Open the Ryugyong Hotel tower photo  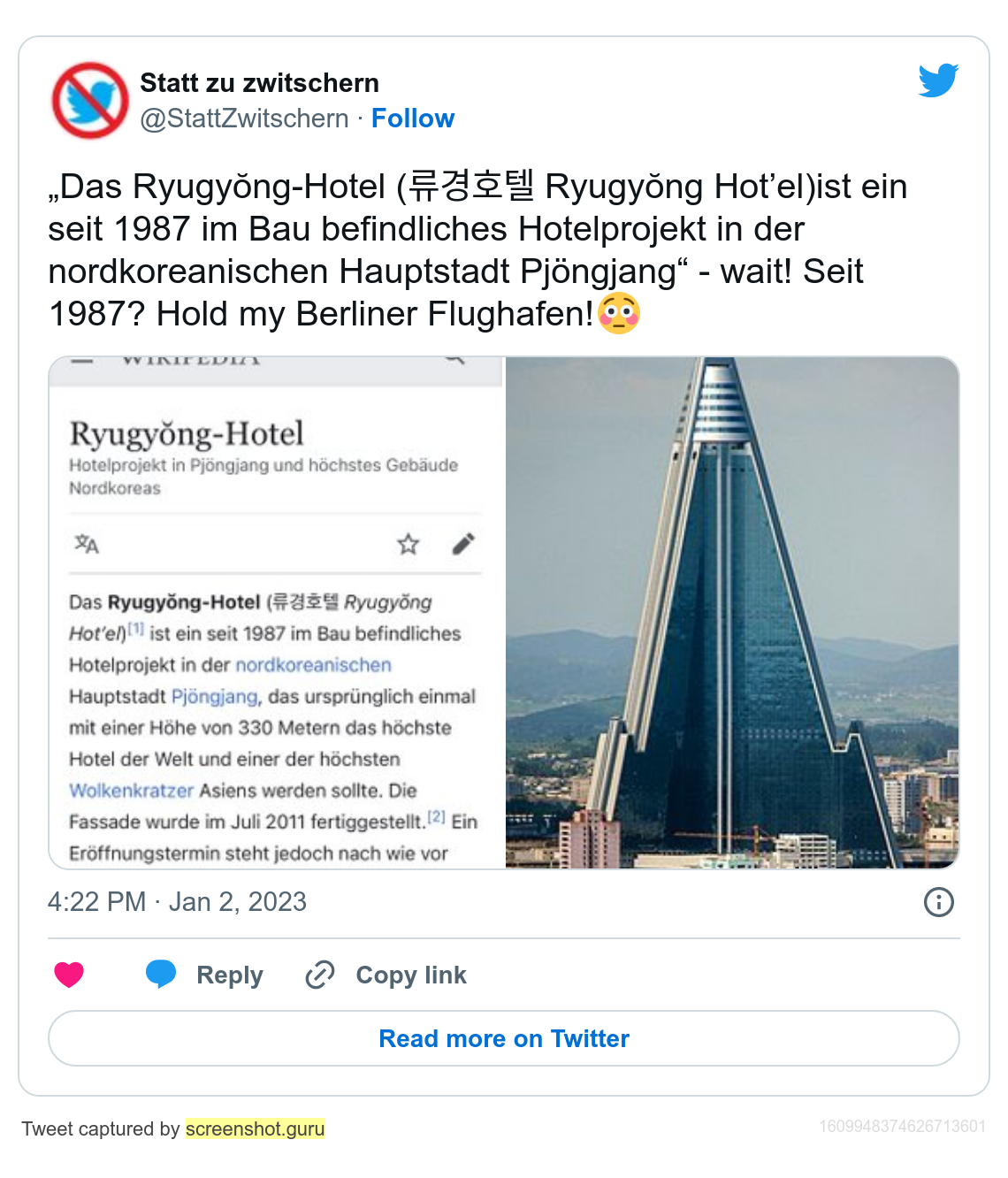tap(732, 613)
